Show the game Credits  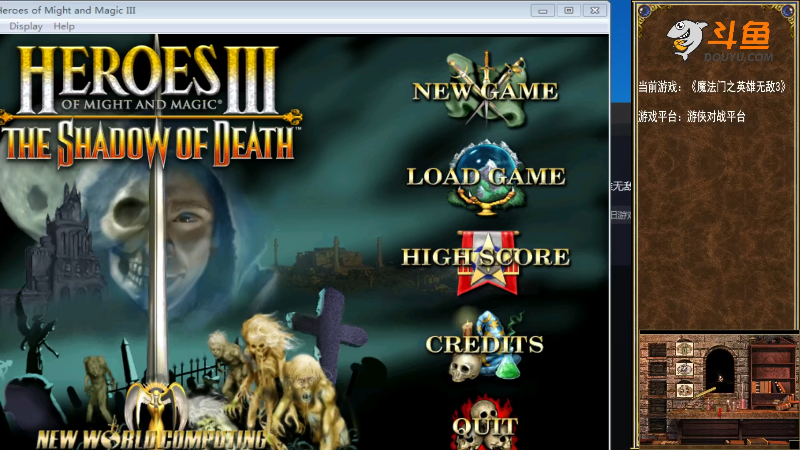tap(485, 344)
